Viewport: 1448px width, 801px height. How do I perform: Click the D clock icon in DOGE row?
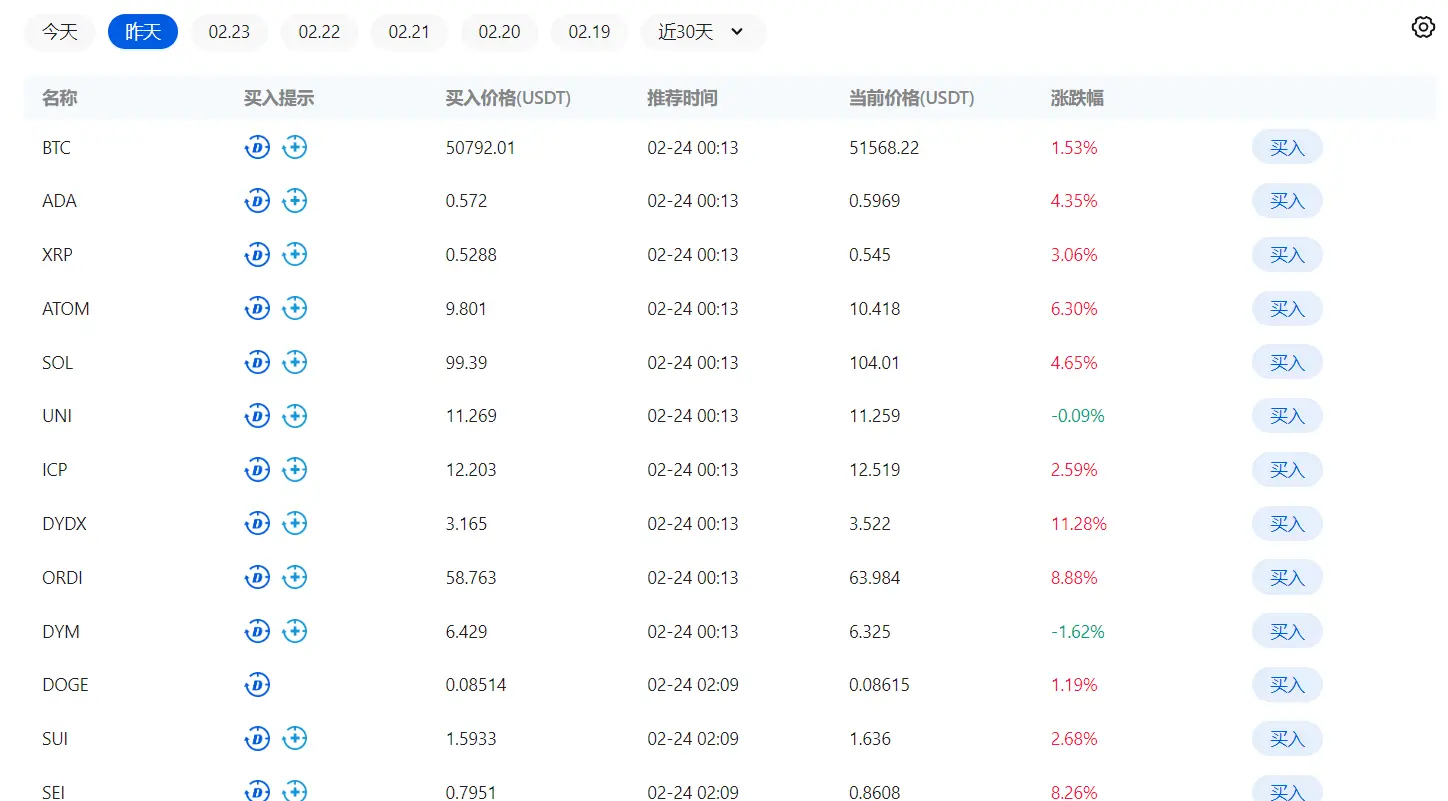258,685
